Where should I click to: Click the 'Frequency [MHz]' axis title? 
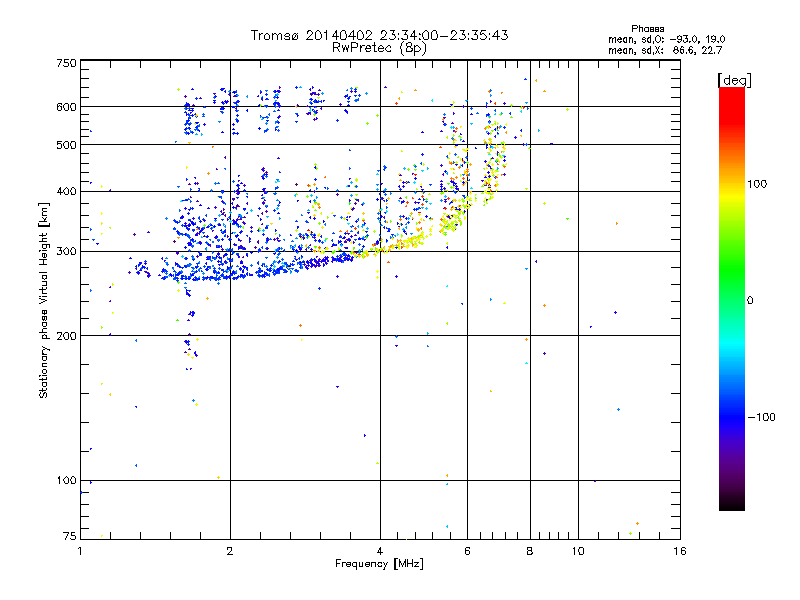click(379, 564)
